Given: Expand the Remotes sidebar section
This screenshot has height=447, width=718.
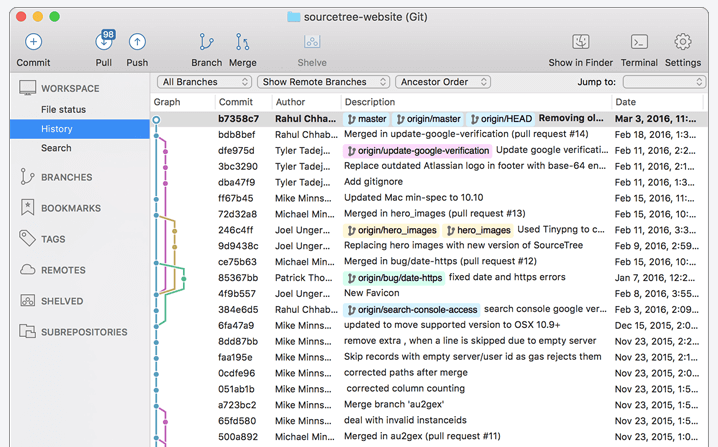Looking at the screenshot, I should 63,270.
